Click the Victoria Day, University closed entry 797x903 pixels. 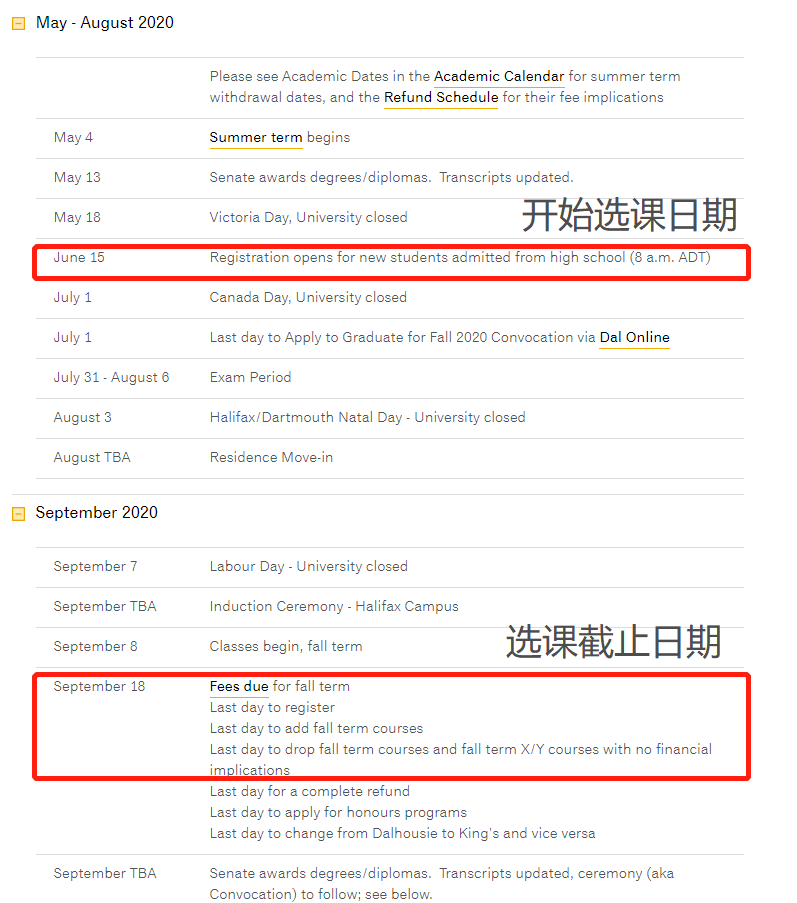(x=308, y=218)
